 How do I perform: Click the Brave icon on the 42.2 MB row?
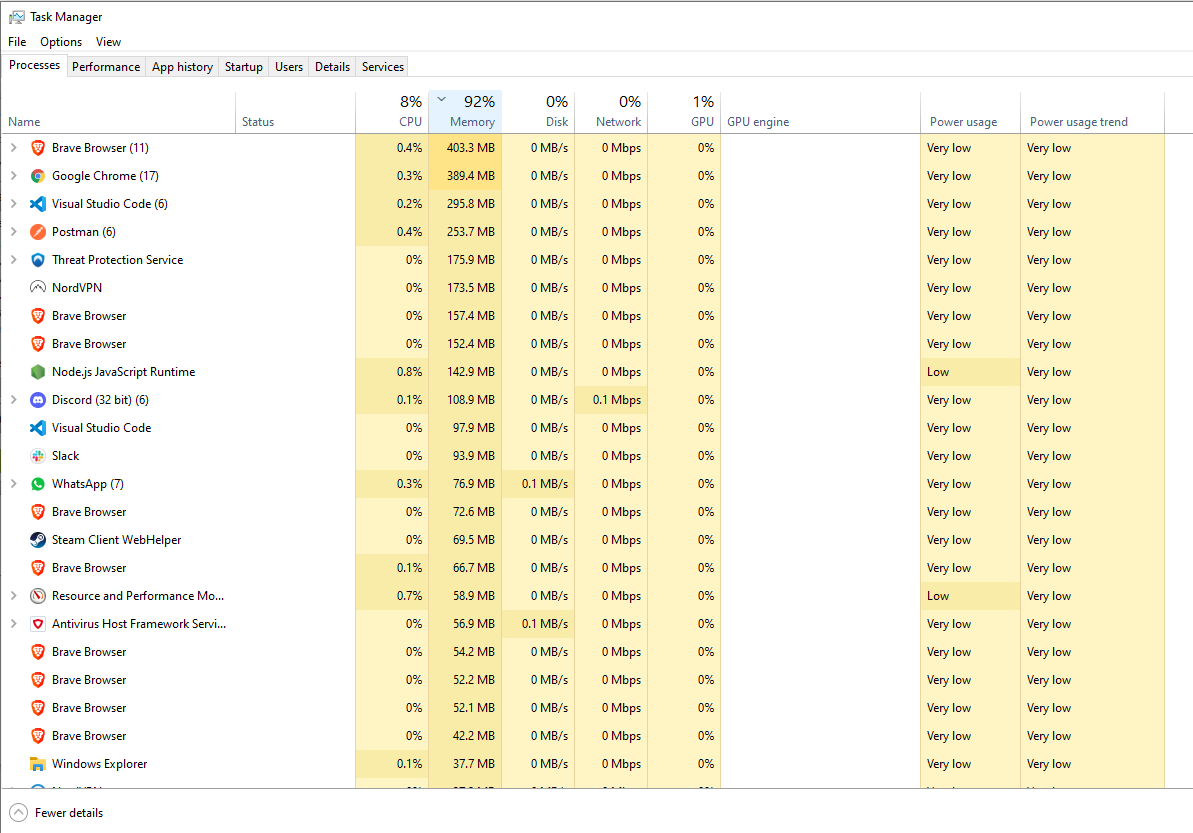pyautogui.click(x=37, y=736)
